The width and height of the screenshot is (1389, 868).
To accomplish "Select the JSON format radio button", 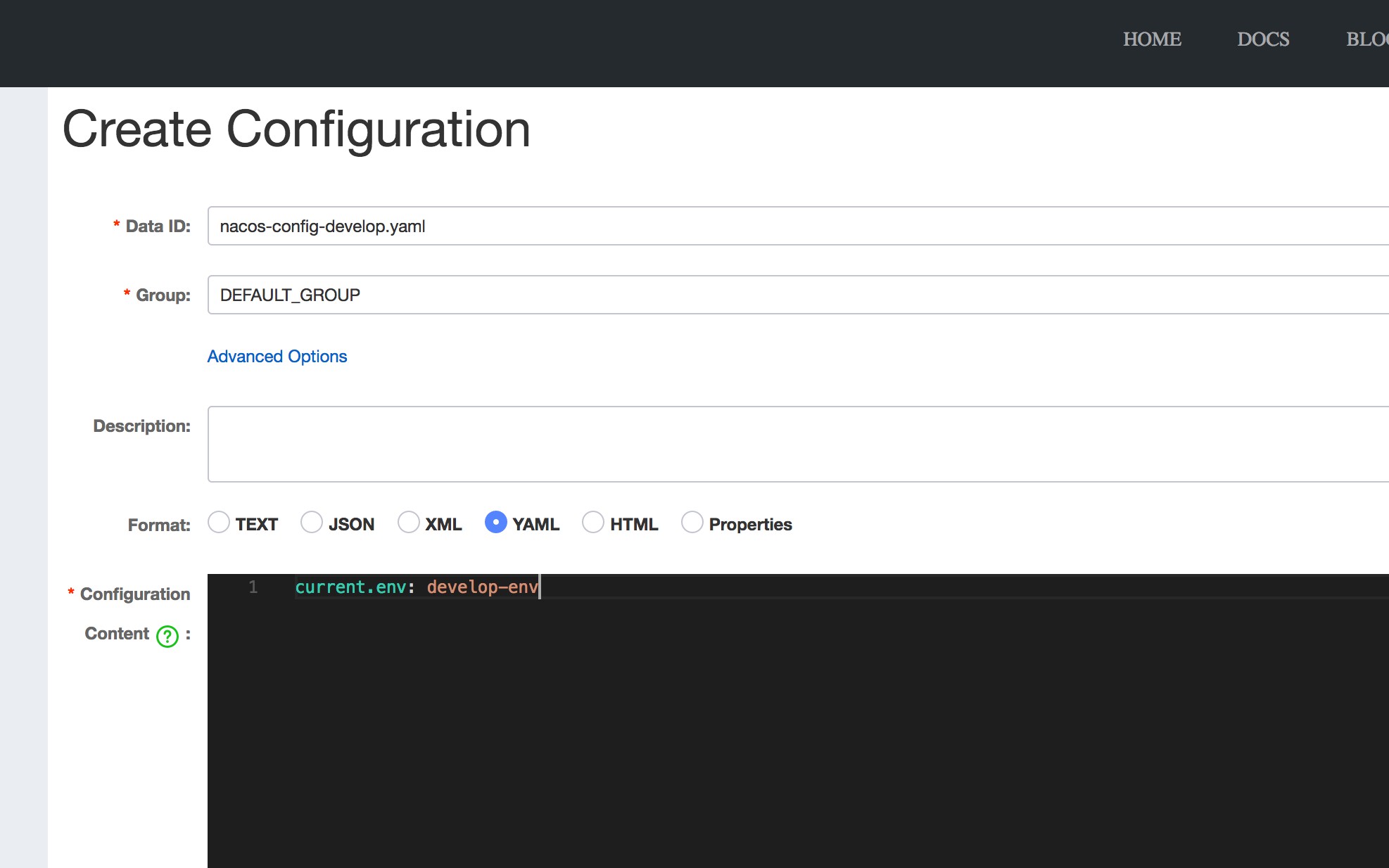I will pos(312,522).
